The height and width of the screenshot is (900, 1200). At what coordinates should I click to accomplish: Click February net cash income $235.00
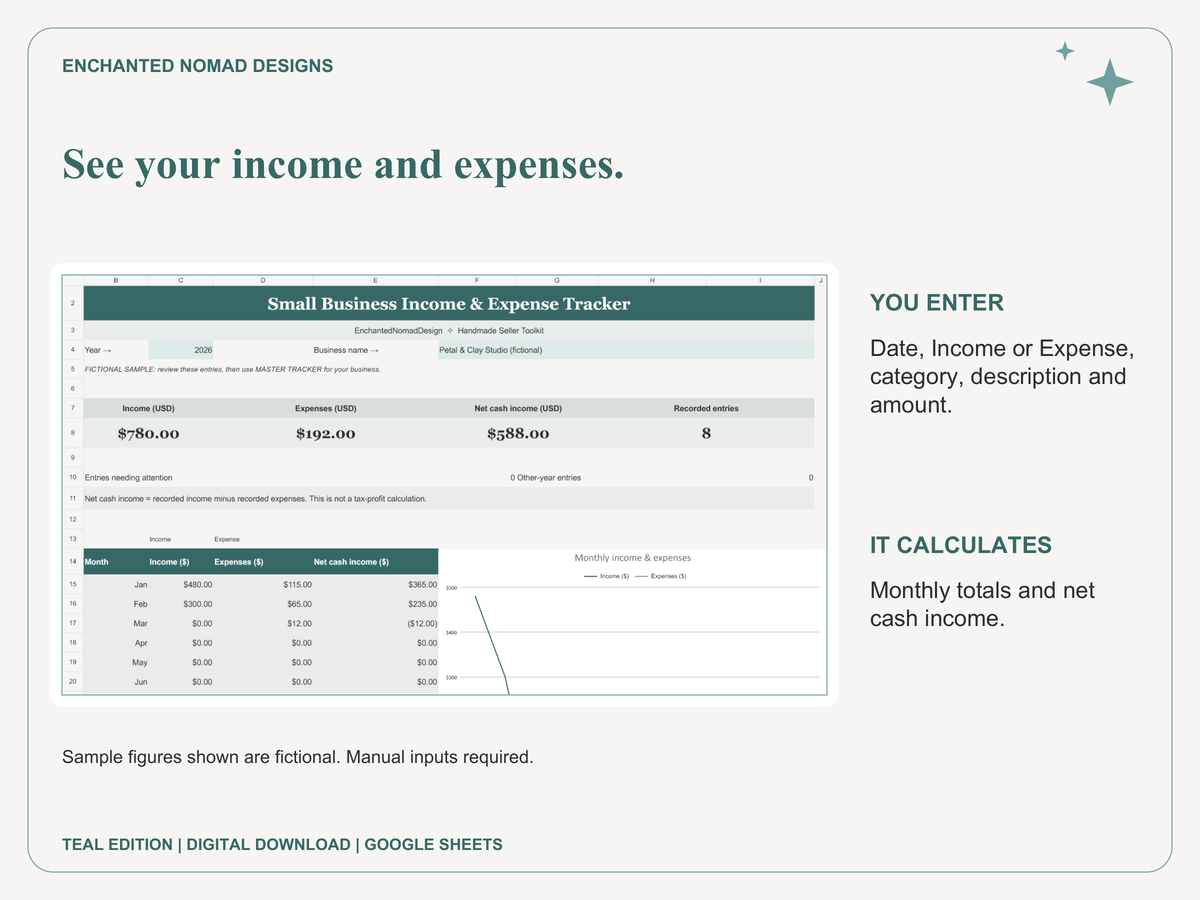(x=375, y=604)
